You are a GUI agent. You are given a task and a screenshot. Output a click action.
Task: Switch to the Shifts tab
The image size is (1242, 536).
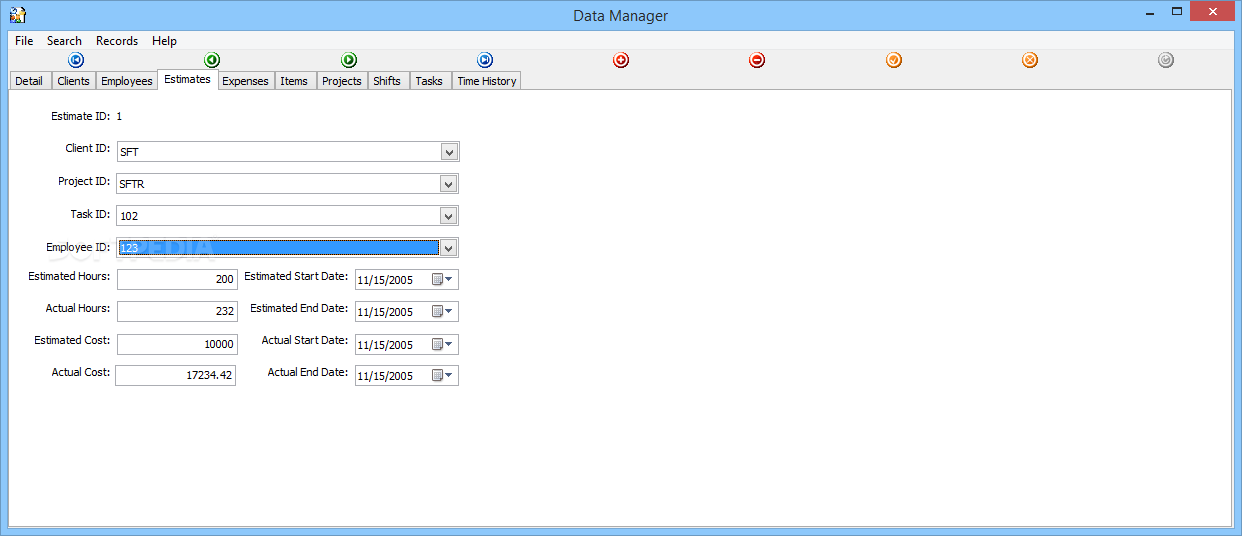pyautogui.click(x=387, y=81)
